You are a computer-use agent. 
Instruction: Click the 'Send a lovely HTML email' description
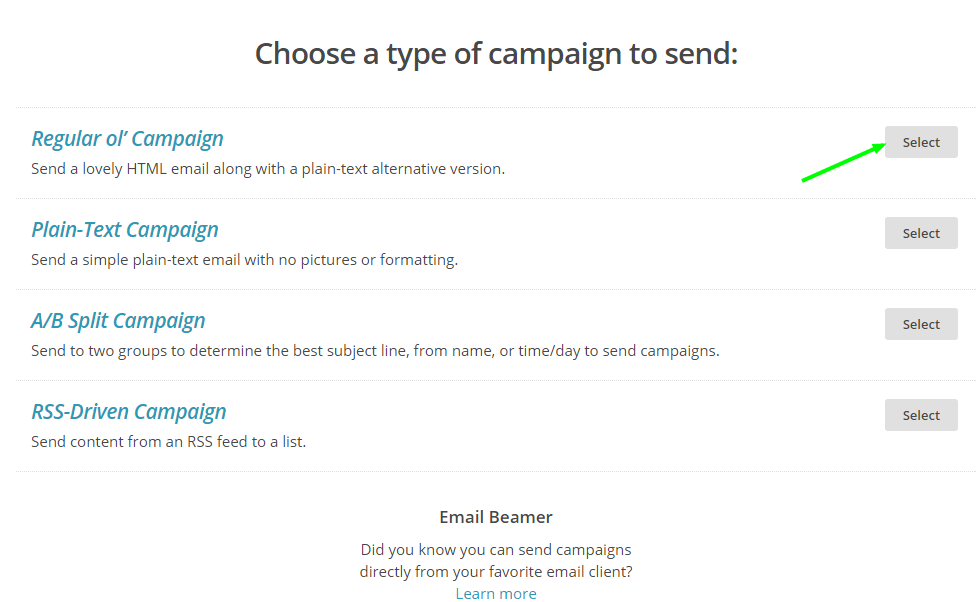[x=268, y=169]
